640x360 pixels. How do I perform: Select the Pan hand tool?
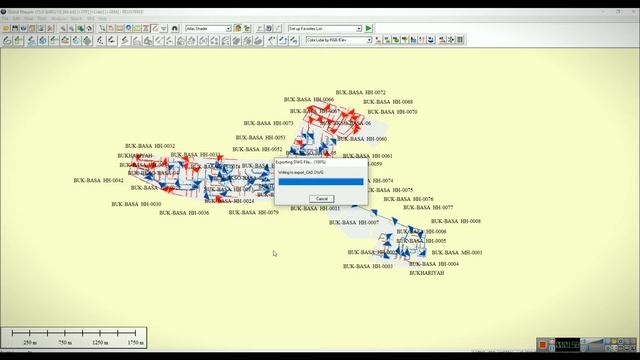tap(111, 29)
